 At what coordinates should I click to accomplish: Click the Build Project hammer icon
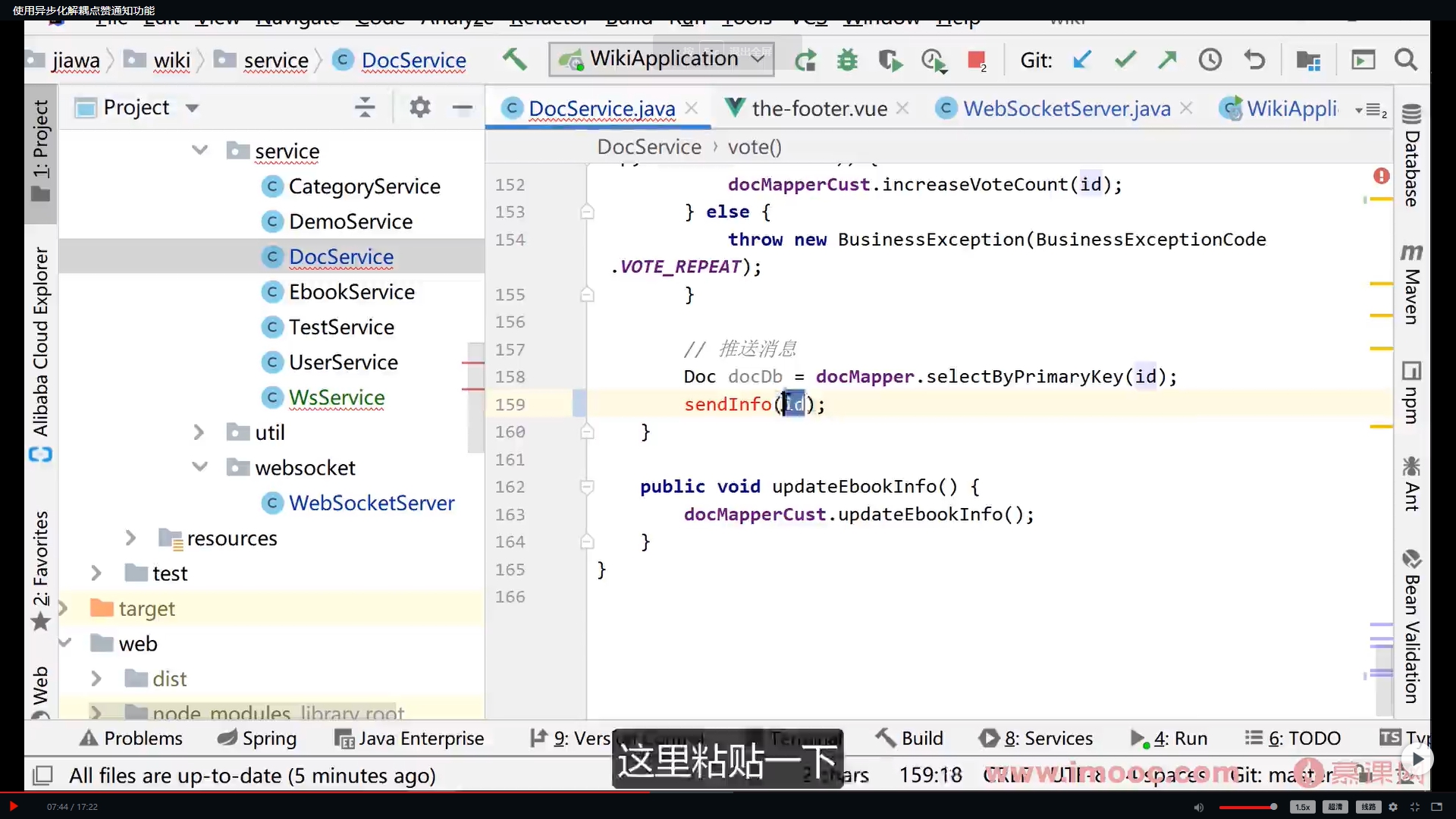(x=515, y=59)
